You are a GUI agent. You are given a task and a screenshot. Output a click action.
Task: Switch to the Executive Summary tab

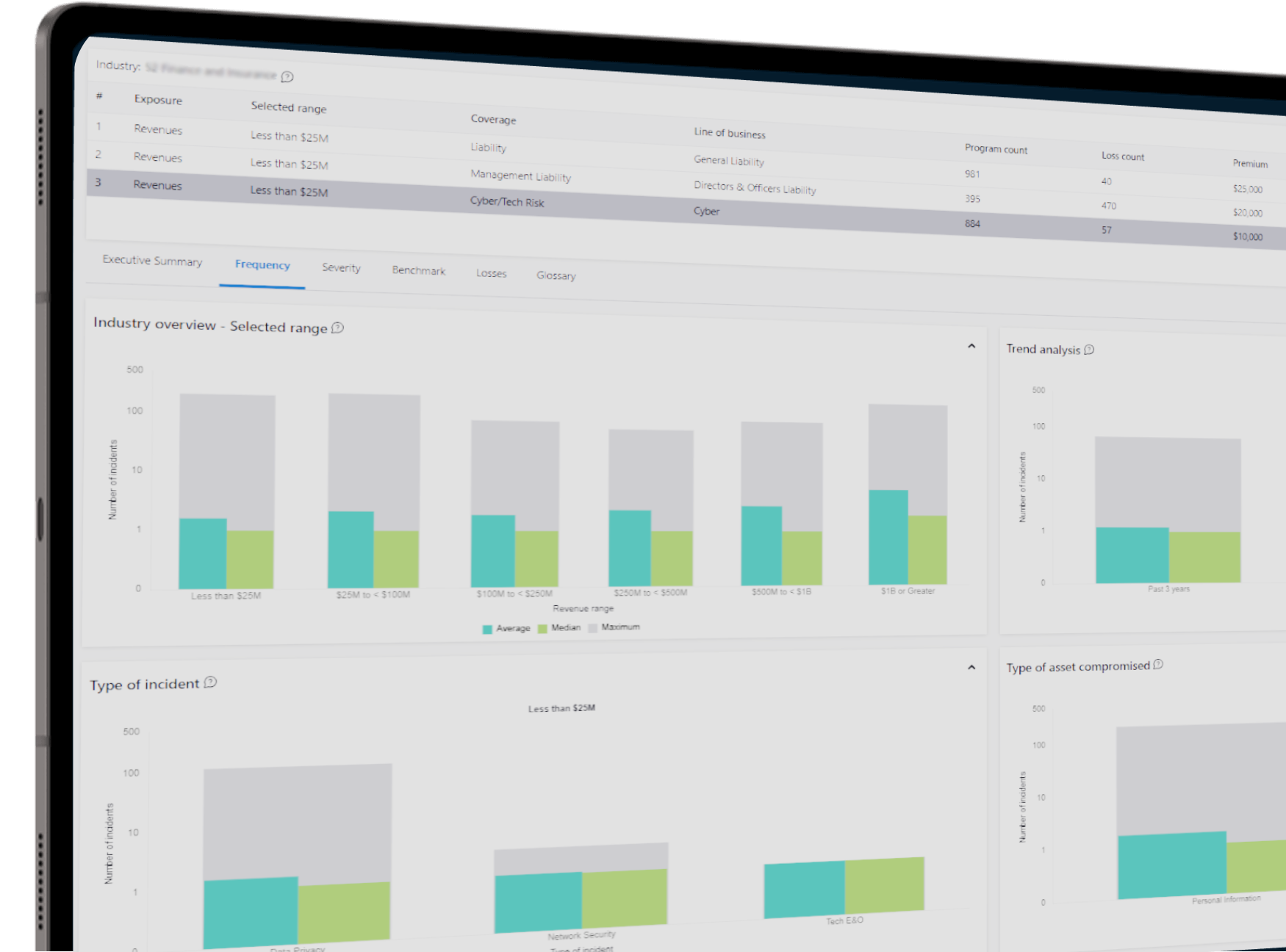click(152, 261)
